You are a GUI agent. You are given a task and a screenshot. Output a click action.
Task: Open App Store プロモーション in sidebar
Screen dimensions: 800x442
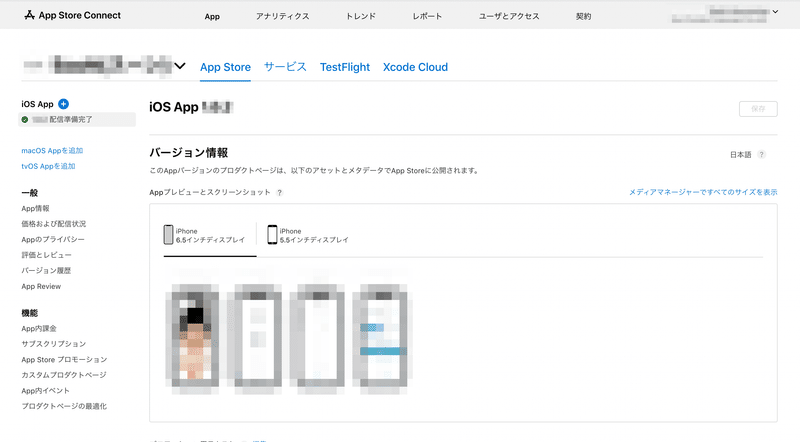click(64, 359)
